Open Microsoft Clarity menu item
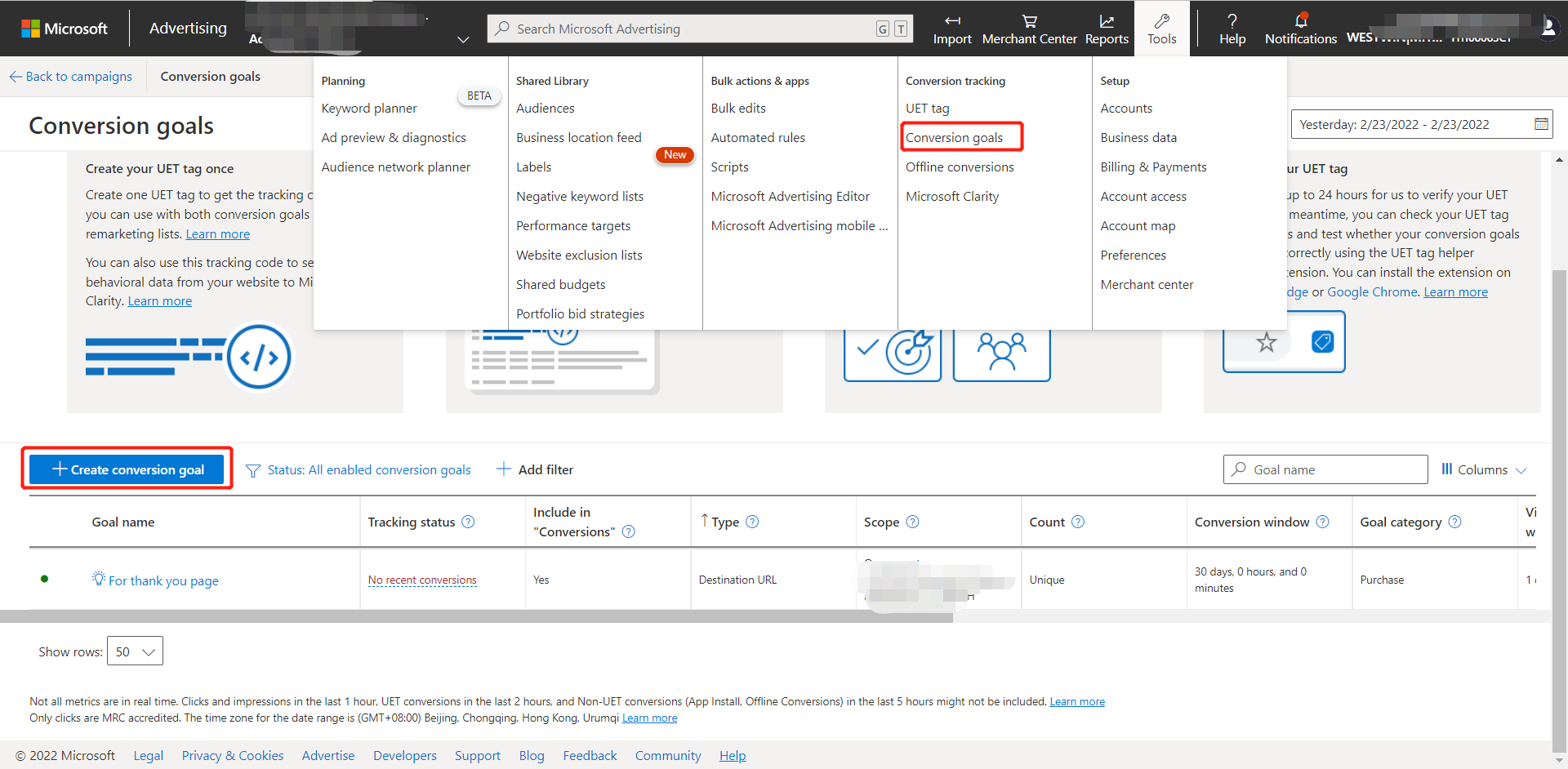Screen dimensions: 1568x769 click(x=952, y=196)
